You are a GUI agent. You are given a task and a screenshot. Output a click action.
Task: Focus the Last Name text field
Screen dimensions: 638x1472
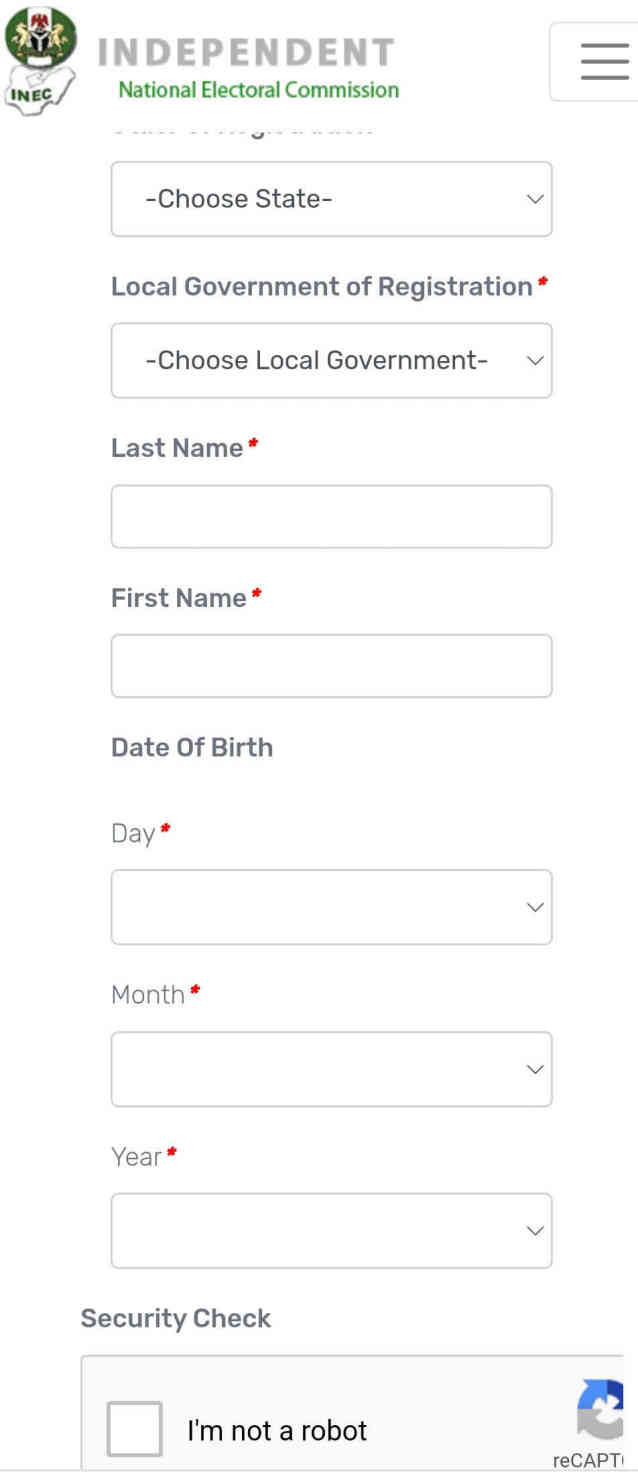pos(331,517)
